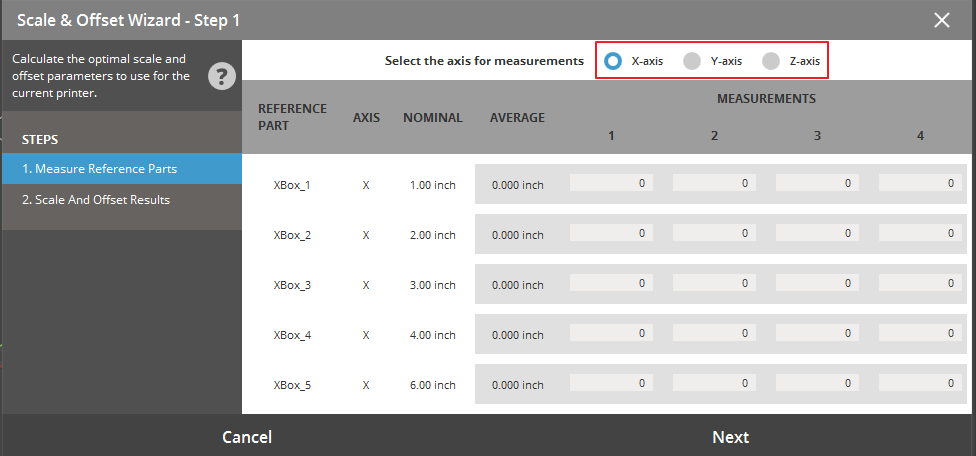Open step 1 Measure Reference Parts
This screenshot has width=976, height=456.
[x=121, y=169]
